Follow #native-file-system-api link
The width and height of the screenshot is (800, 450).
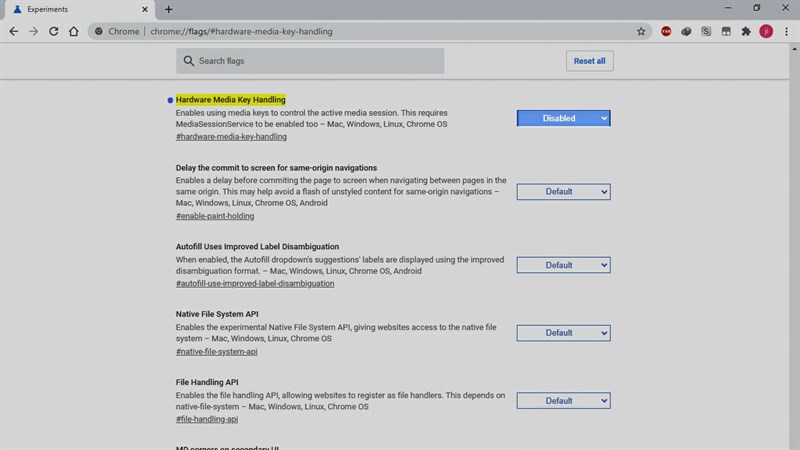point(216,352)
